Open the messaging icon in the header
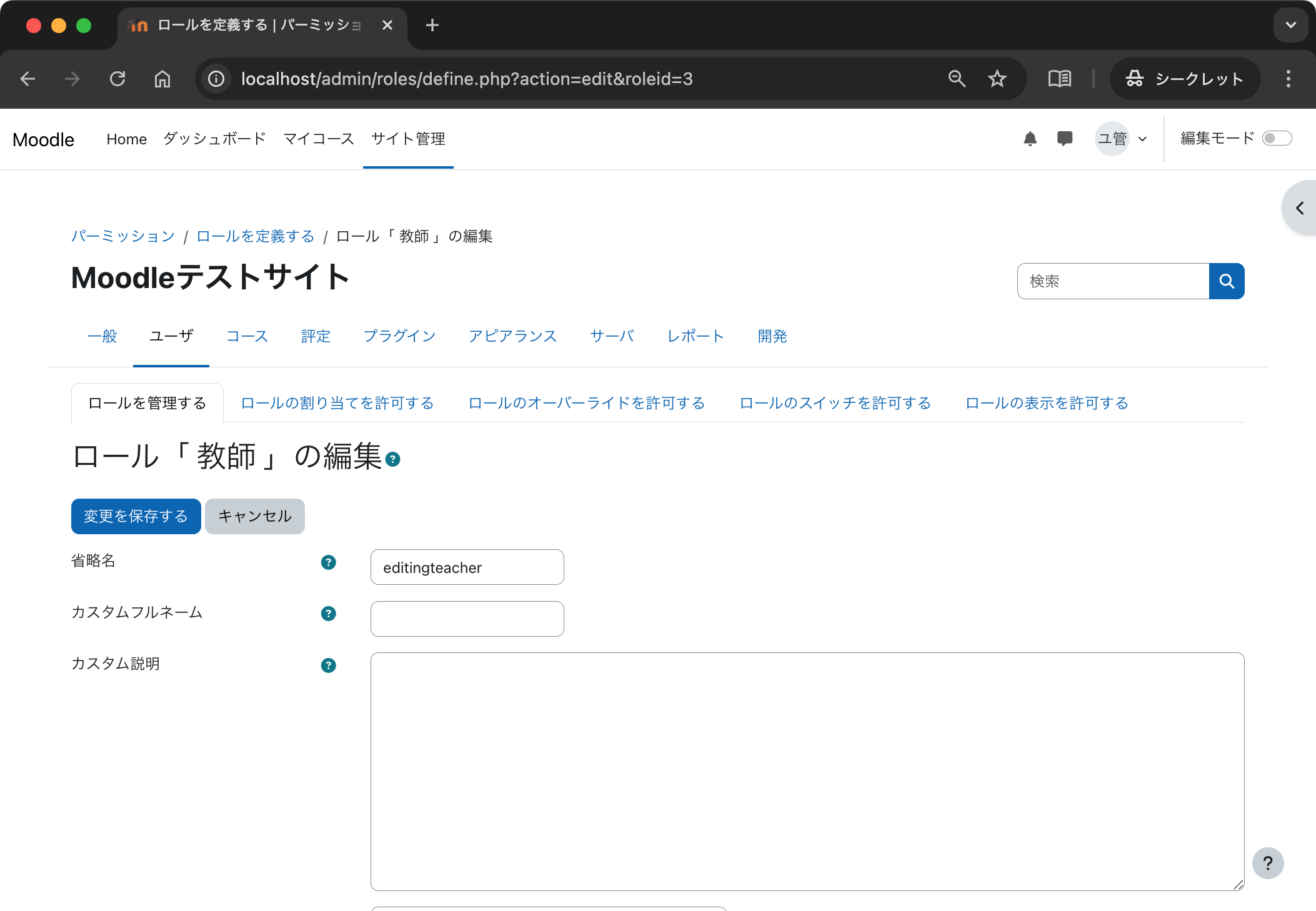The image size is (1316, 911). (x=1065, y=139)
